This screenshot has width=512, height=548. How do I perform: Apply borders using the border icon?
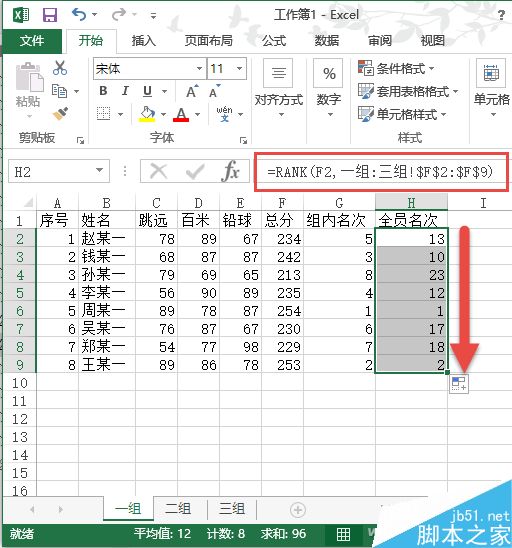pos(103,114)
